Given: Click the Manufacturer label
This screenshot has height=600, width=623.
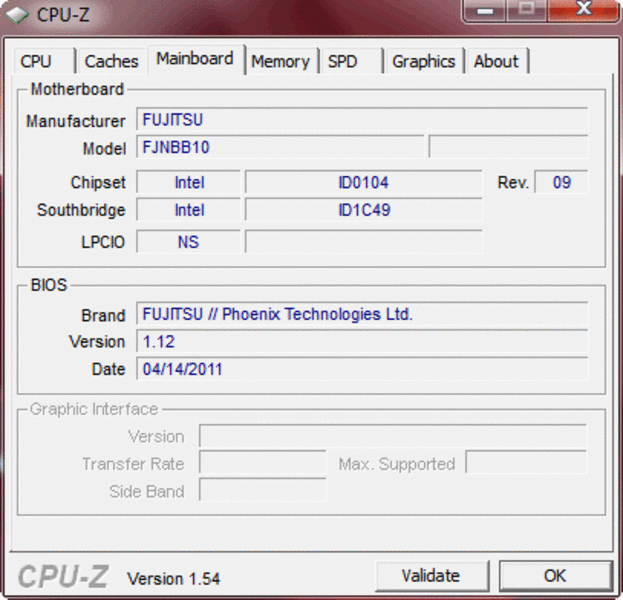Looking at the screenshot, I should pos(75,121).
